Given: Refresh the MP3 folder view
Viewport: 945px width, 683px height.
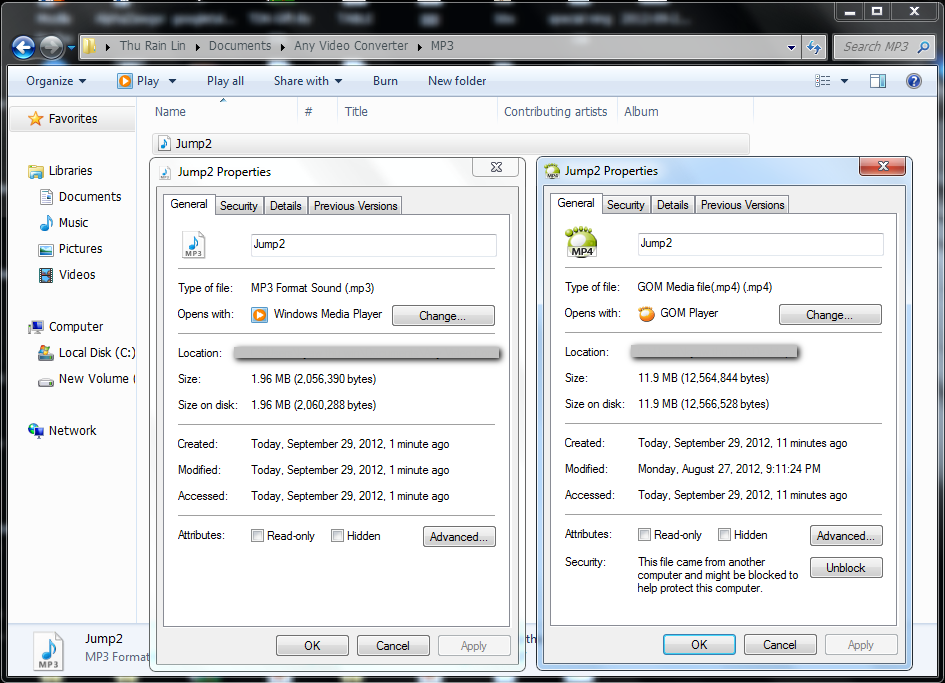Looking at the screenshot, I should pos(814,47).
